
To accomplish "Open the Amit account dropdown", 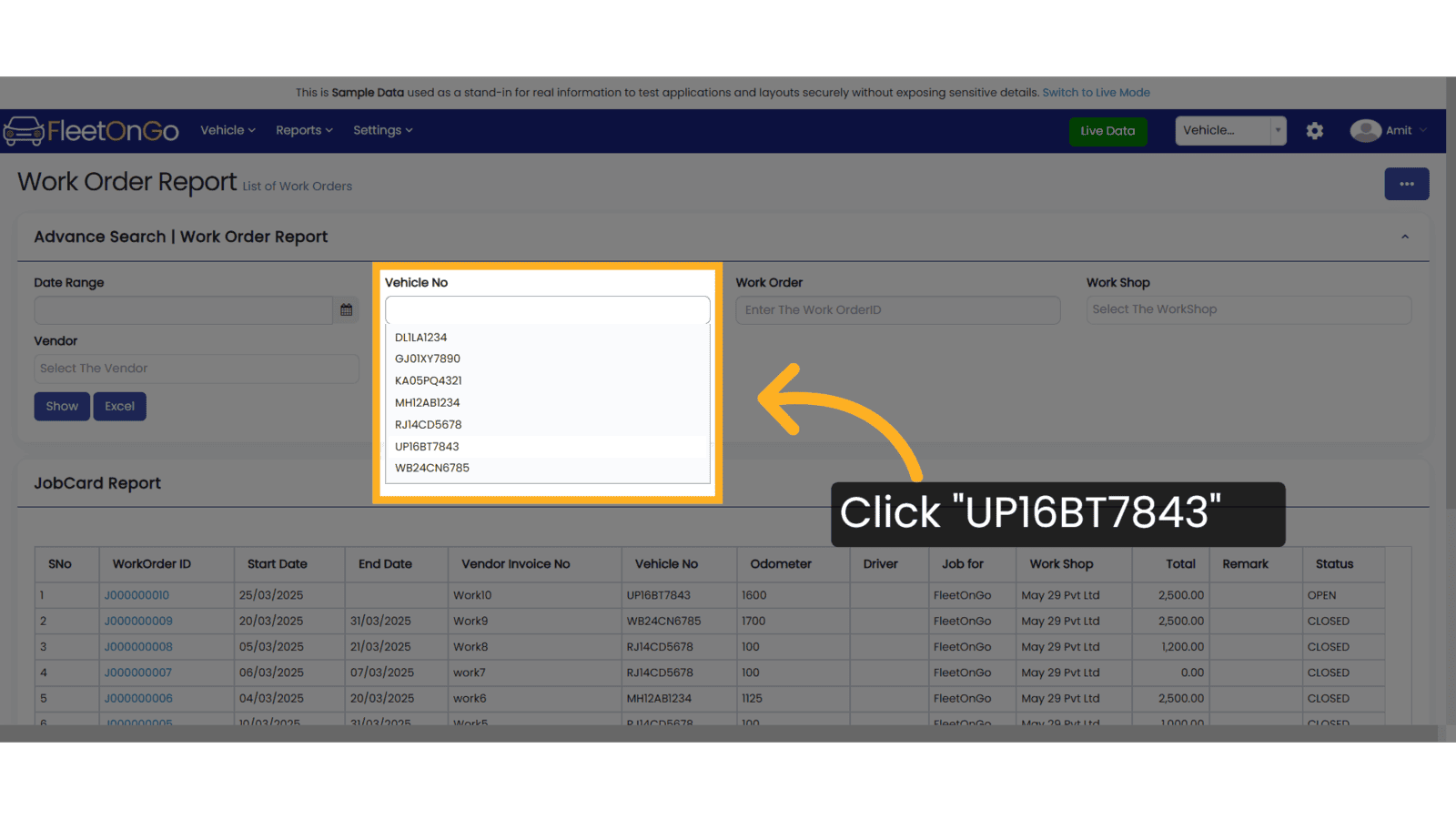I will 1406,131.
